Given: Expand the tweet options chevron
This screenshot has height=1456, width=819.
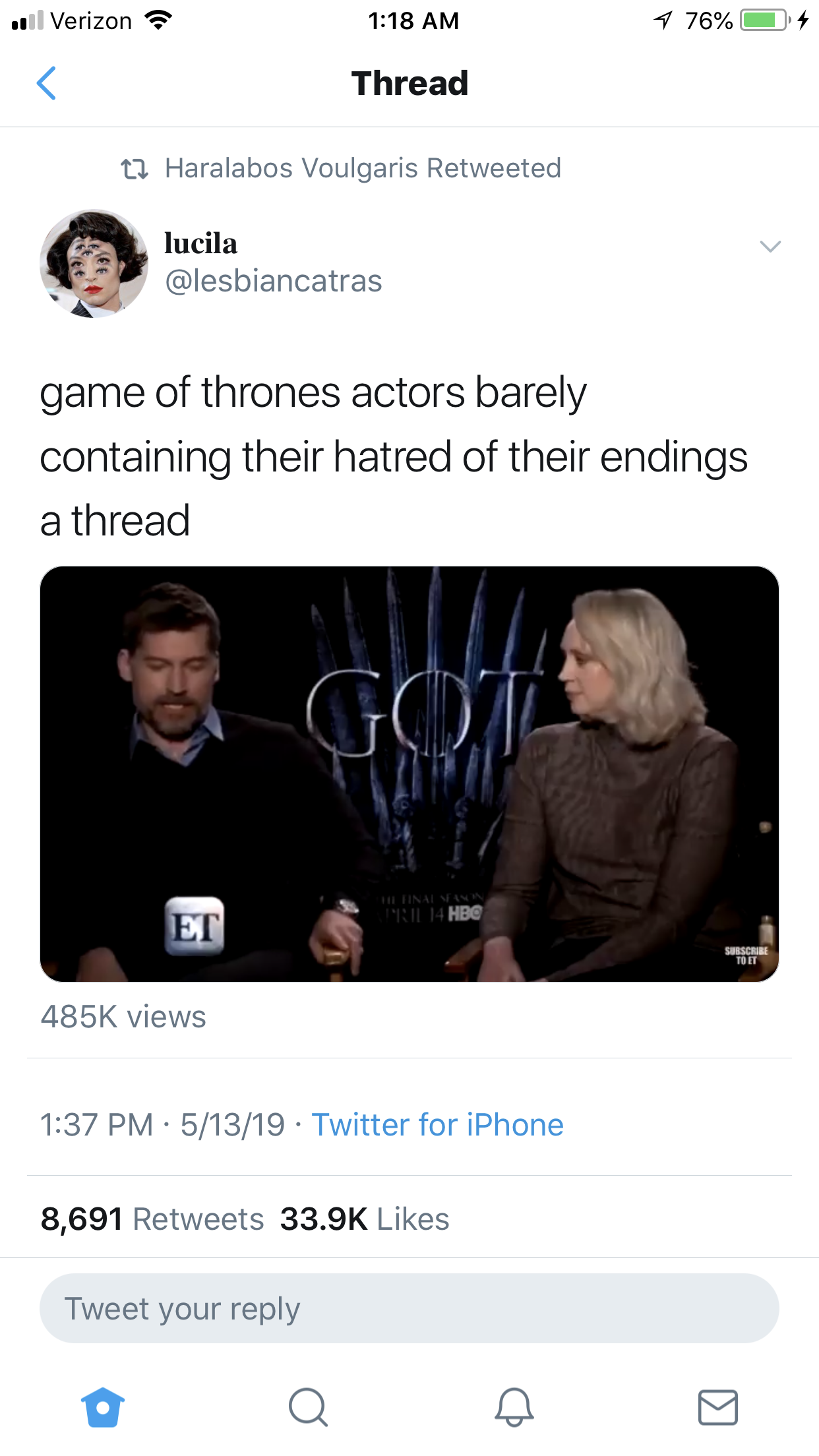Looking at the screenshot, I should coord(770,247).
